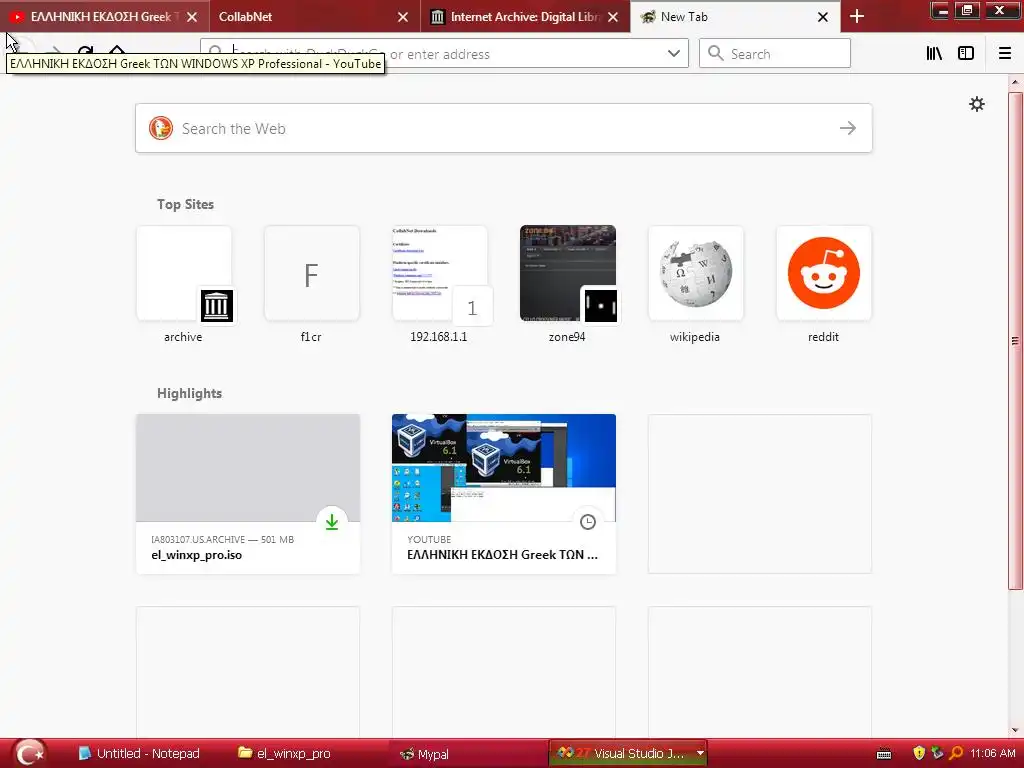The width and height of the screenshot is (1024, 768).
Task: Click the address bar field
Action: click(444, 54)
